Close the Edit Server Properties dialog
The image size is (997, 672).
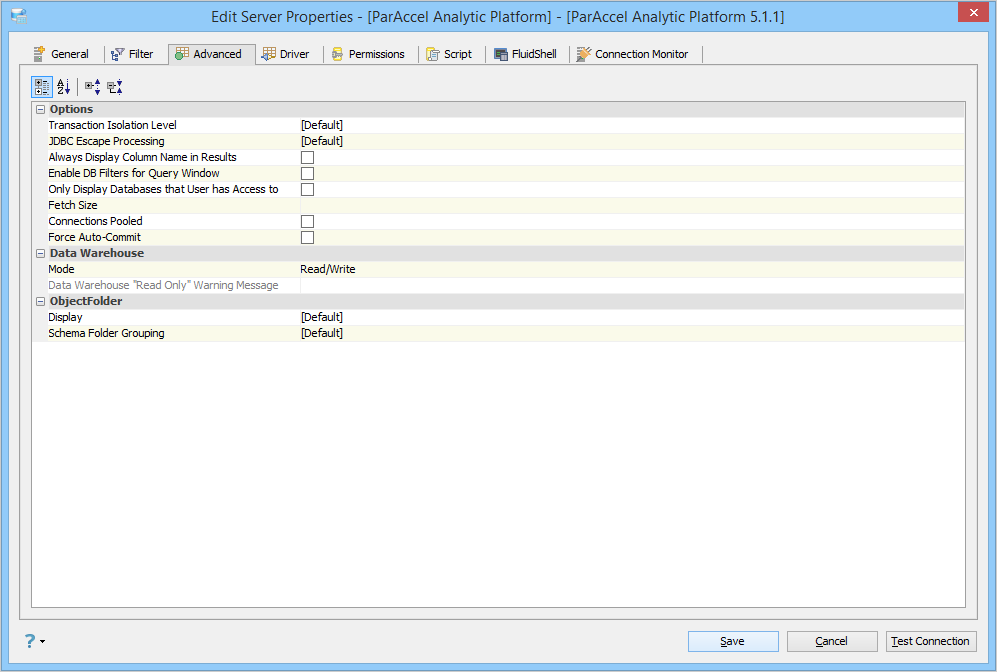(973, 12)
